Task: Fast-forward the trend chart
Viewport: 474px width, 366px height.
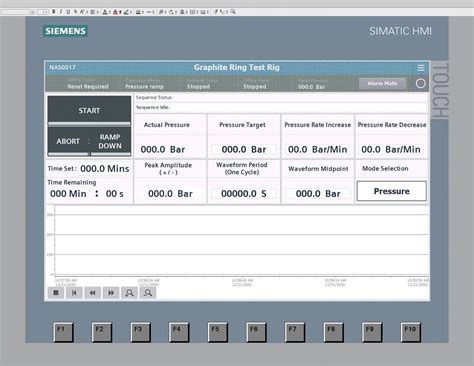Action: (111, 293)
